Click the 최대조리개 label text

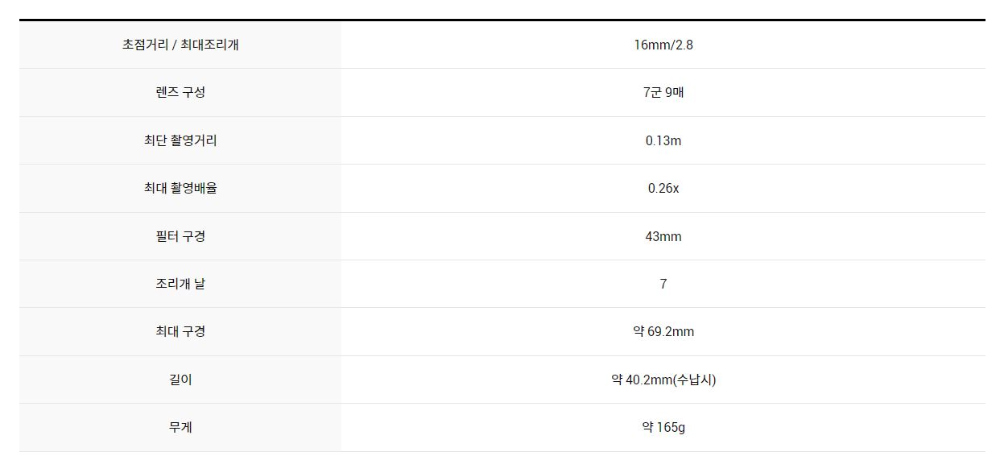coord(207,45)
